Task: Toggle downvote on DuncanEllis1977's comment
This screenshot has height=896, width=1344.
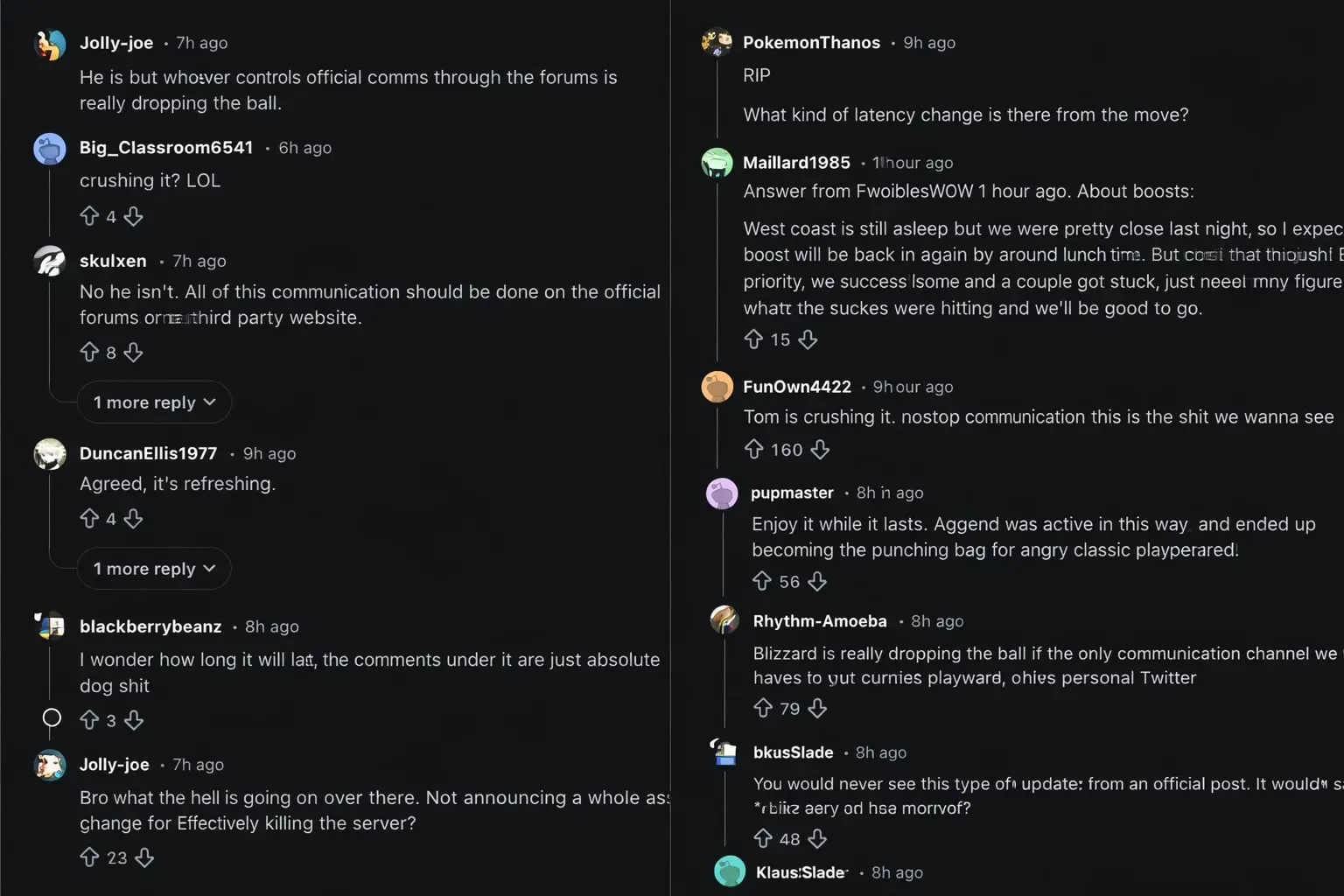Action: coord(133,518)
